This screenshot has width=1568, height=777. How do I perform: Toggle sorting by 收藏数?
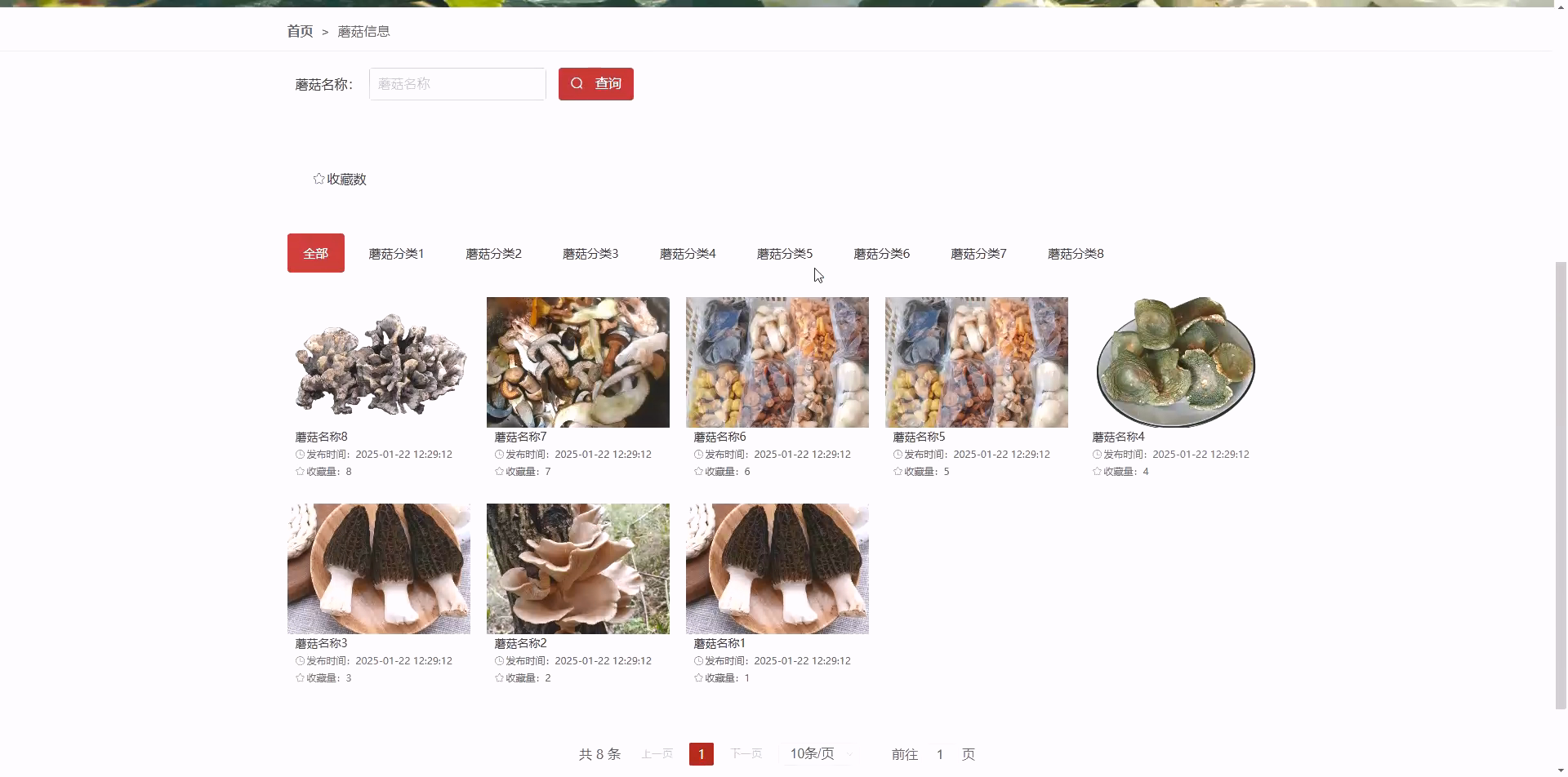click(x=341, y=179)
